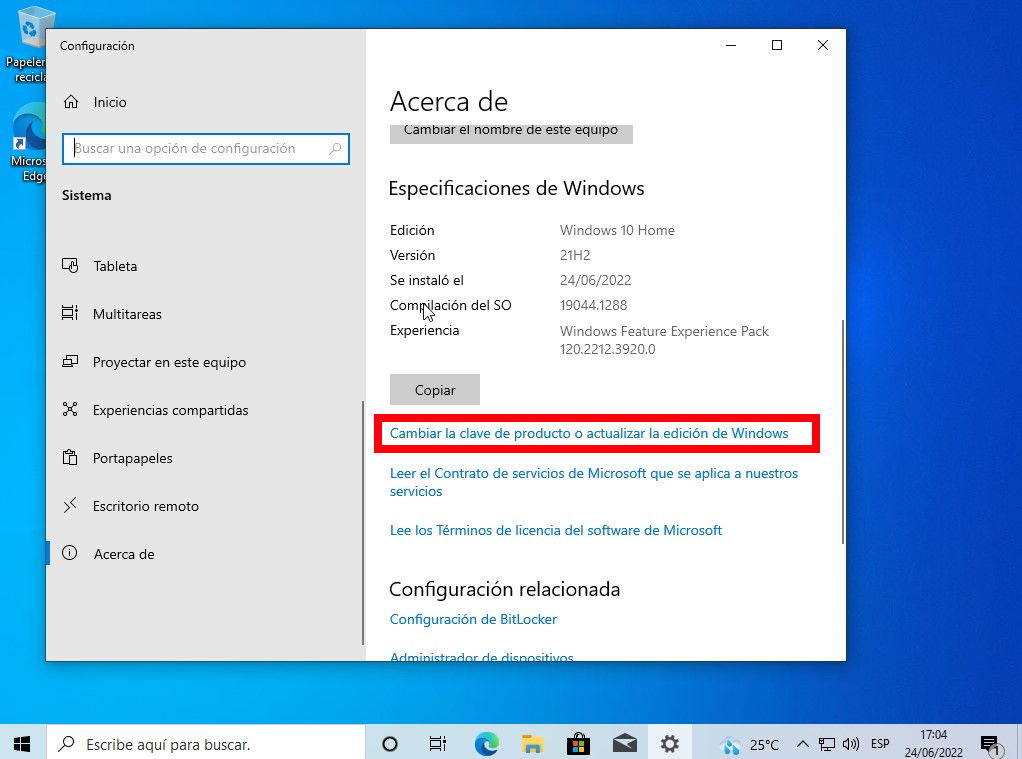Open Portapapeles settings
Screen dimensions: 1022x759
tap(132, 458)
